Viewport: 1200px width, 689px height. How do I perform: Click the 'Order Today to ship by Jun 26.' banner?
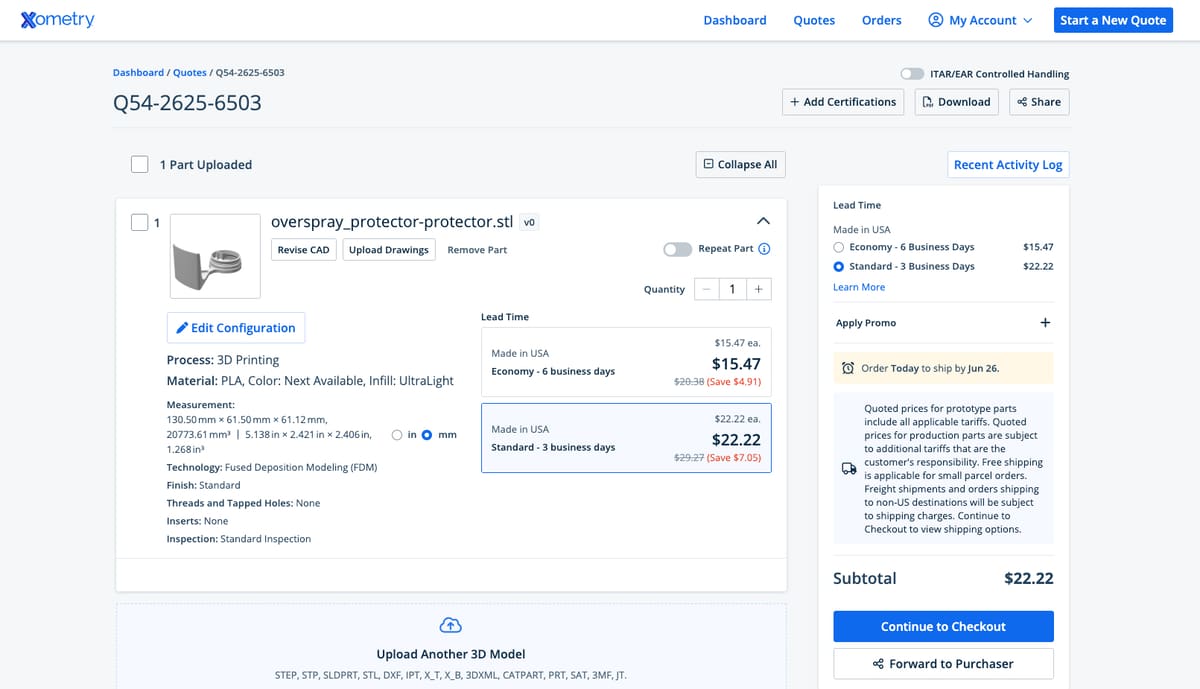click(x=943, y=368)
